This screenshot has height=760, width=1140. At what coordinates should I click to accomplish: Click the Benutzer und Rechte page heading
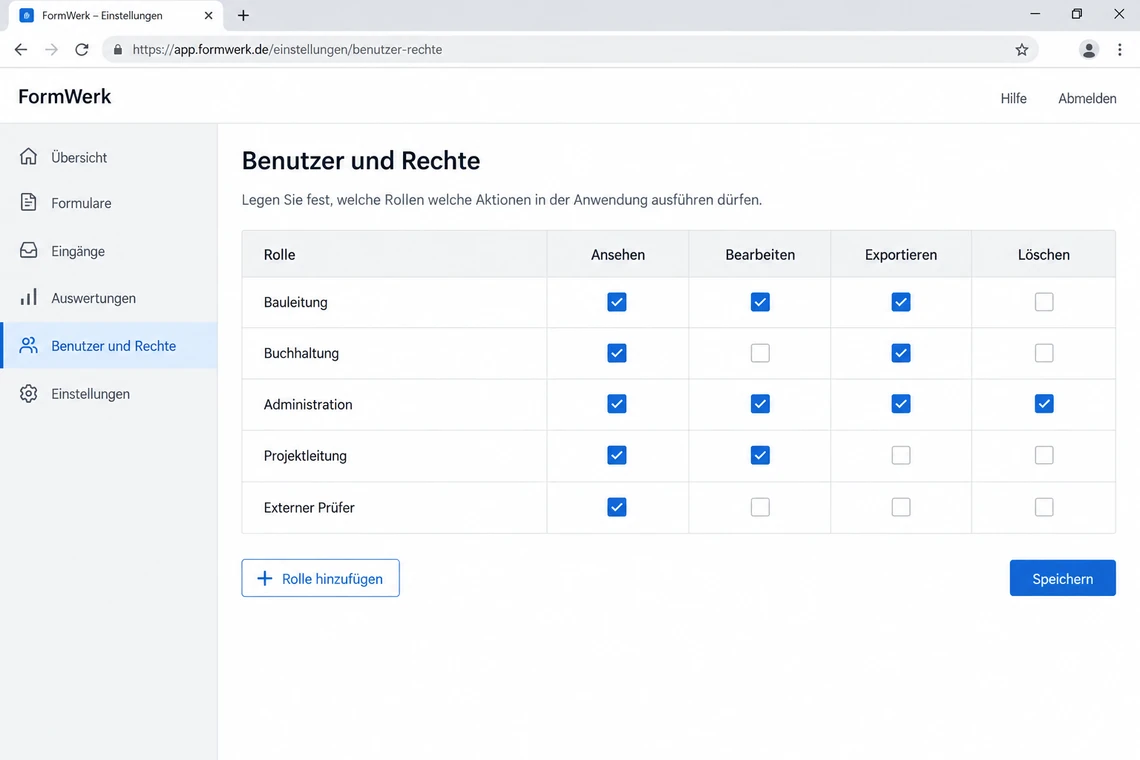(361, 161)
